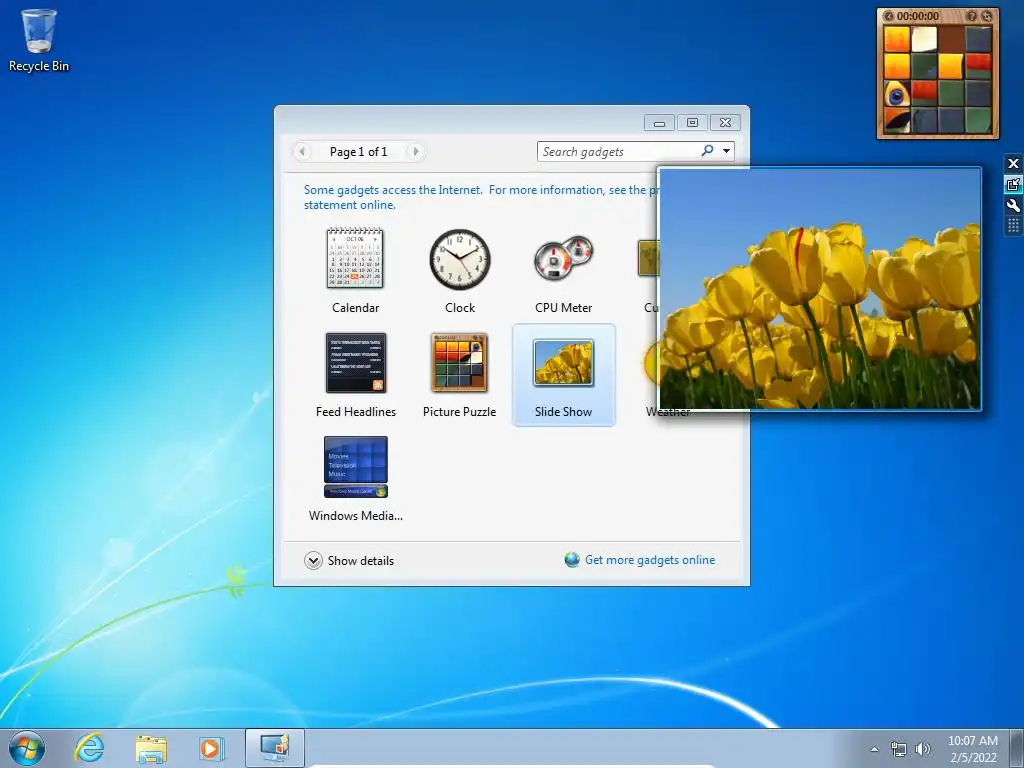Click the toucan eye puzzle tile
This screenshot has height=768, width=1024.
click(x=897, y=93)
